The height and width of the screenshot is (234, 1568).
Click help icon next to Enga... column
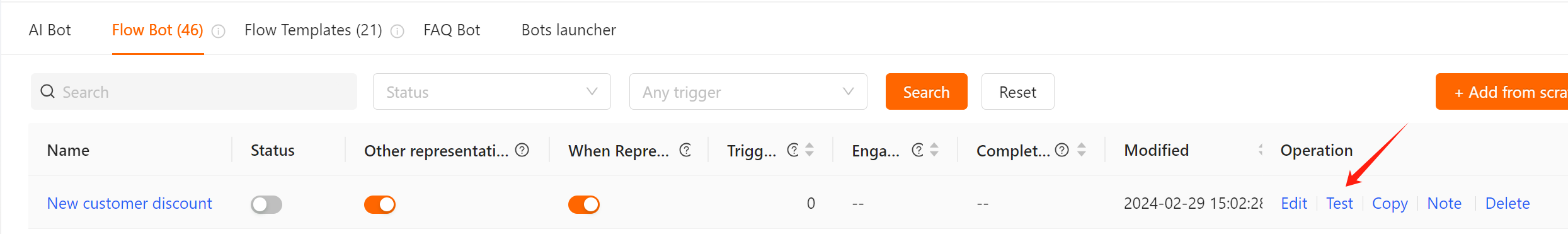pos(918,150)
